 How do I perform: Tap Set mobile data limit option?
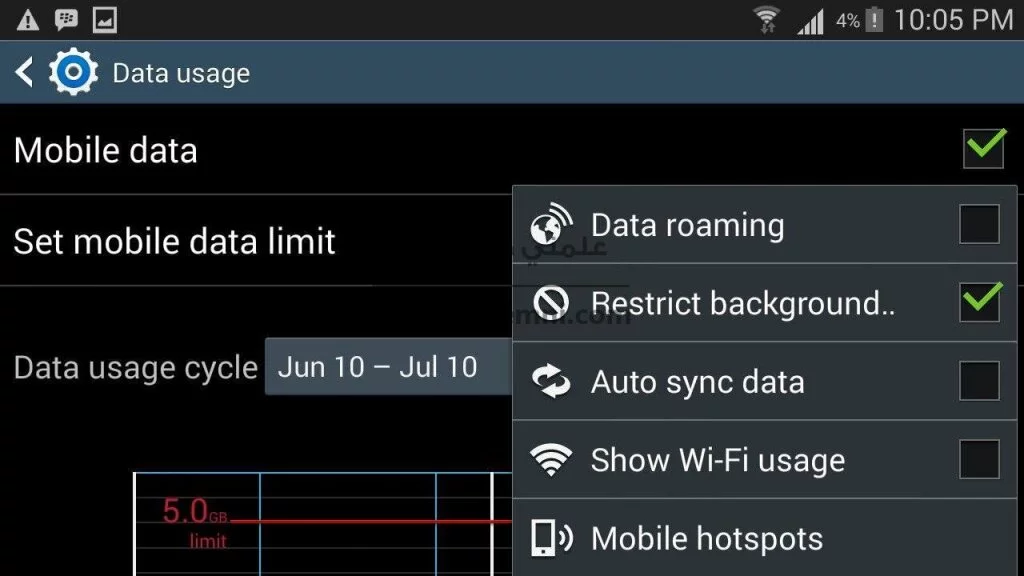point(175,241)
